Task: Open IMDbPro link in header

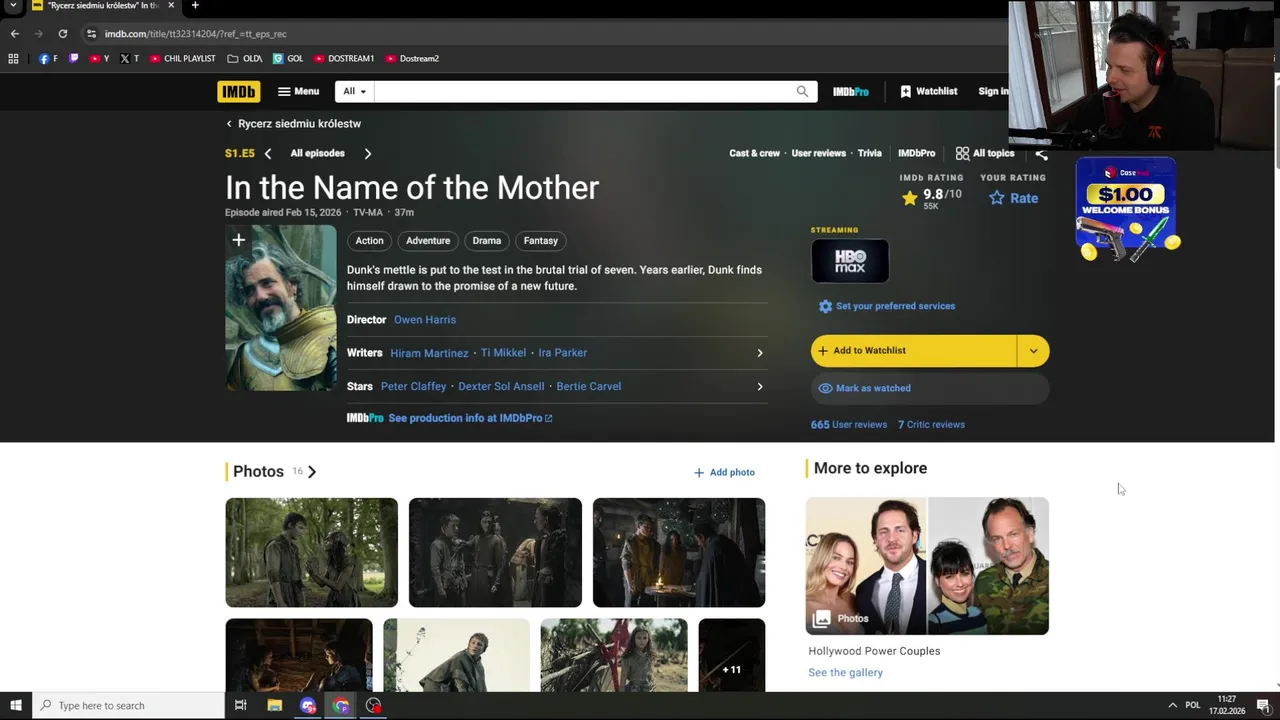Action: pos(850,91)
